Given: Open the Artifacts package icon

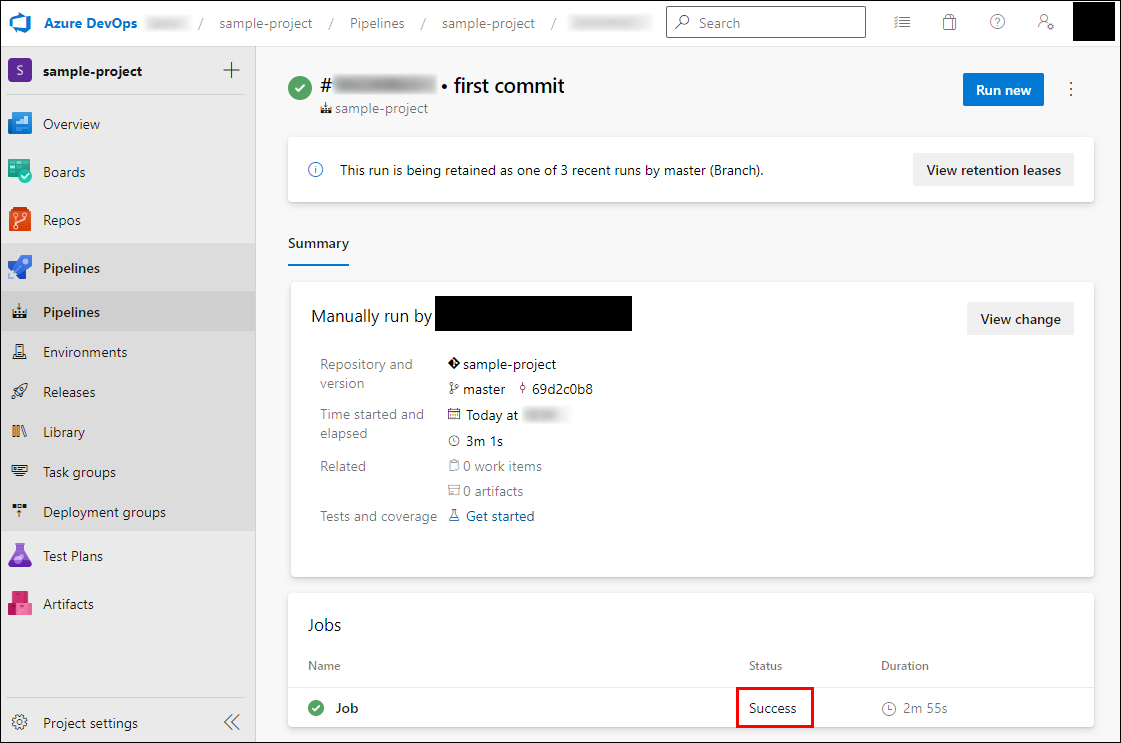Looking at the screenshot, I should pyautogui.click(x=20, y=604).
